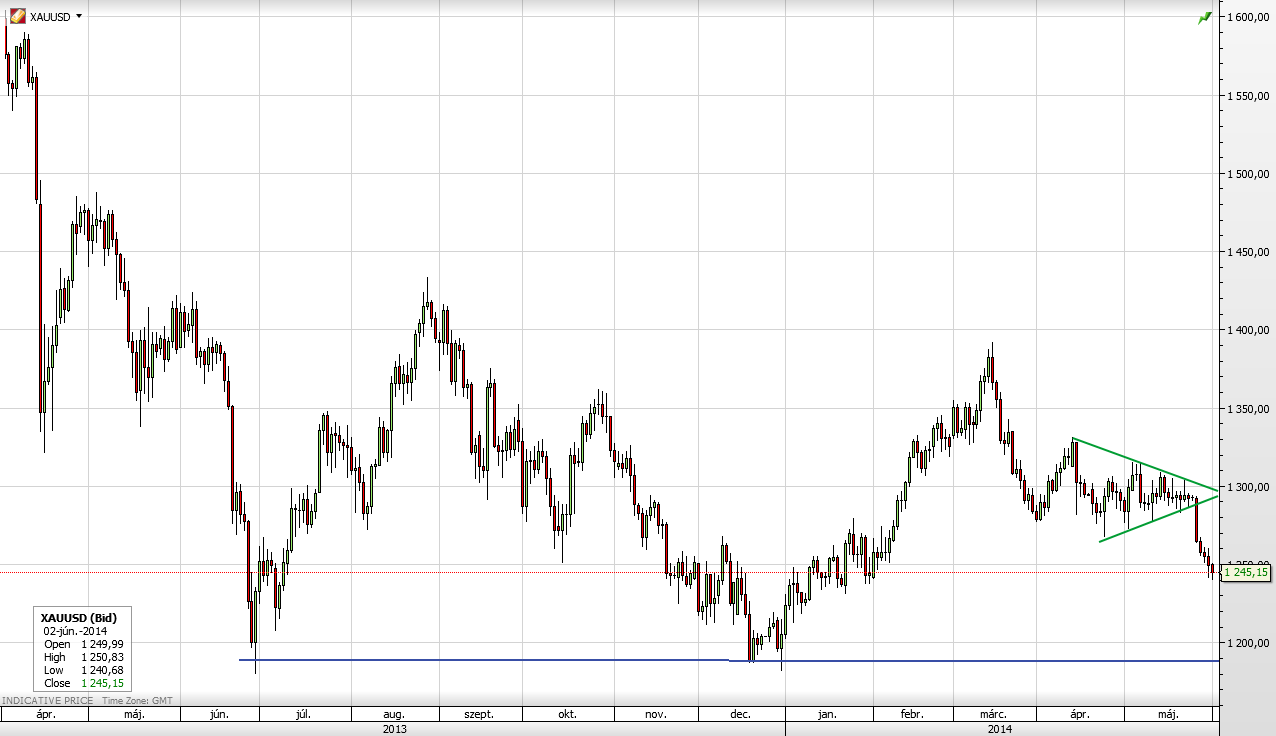Click the 1 550,00 price axis label

[x=1250, y=95]
